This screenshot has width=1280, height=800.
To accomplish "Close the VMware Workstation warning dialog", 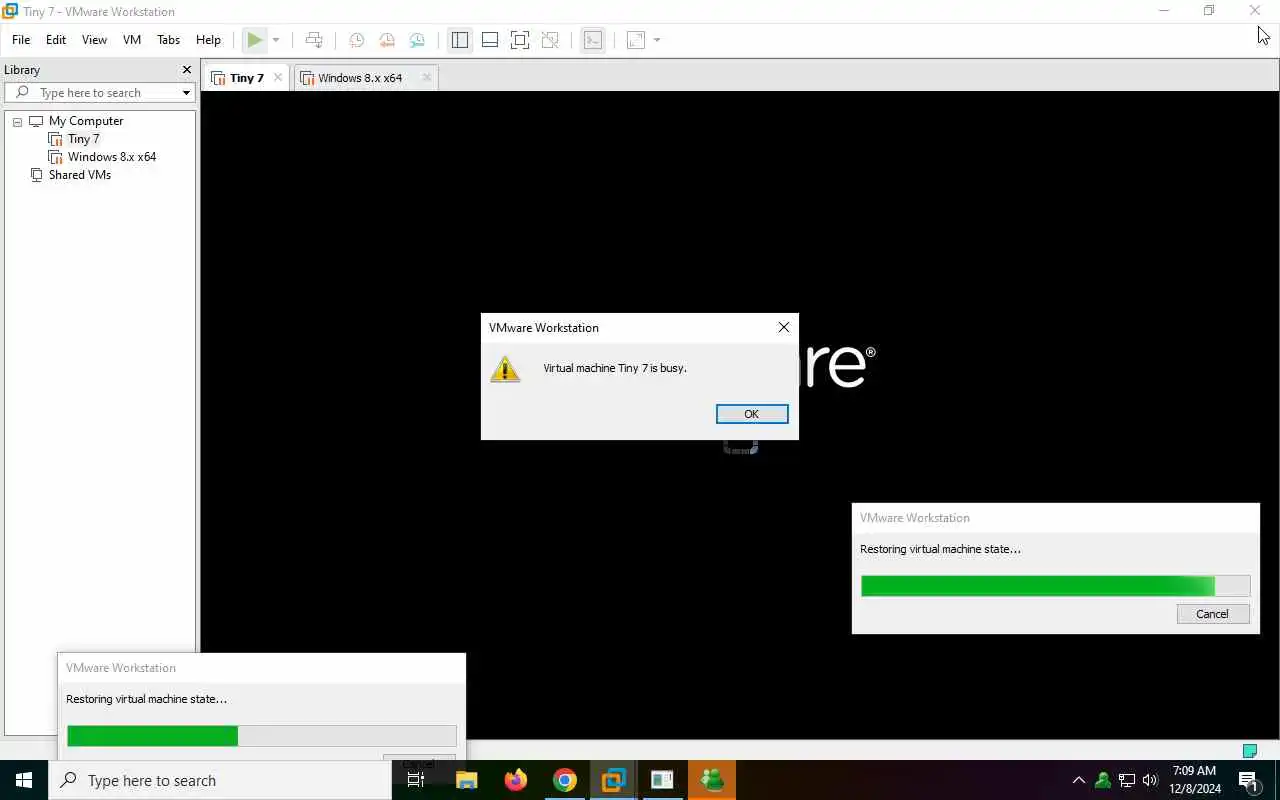I will 784,327.
